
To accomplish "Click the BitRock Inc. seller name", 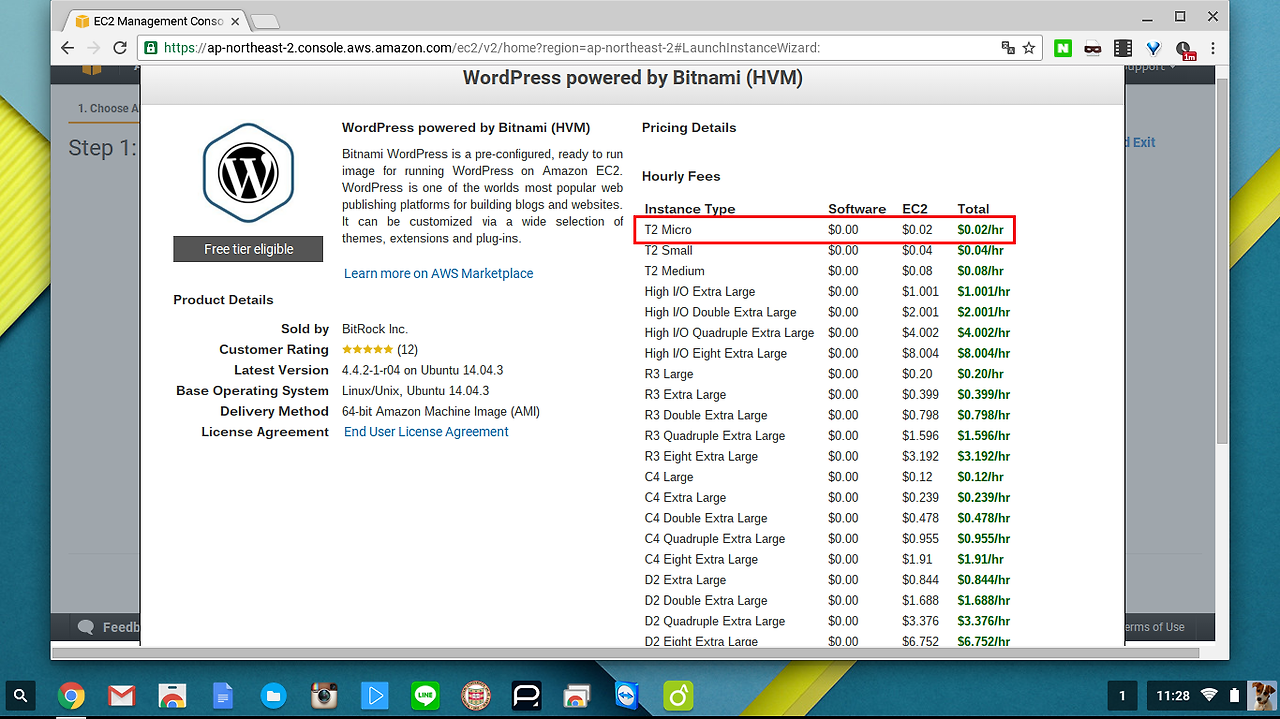I will (x=375, y=329).
